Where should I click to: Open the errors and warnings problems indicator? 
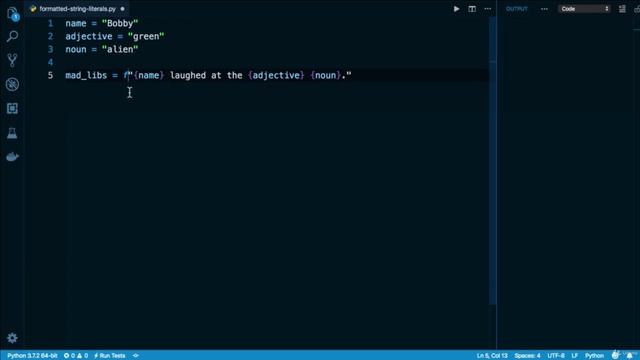coord(76,356)
